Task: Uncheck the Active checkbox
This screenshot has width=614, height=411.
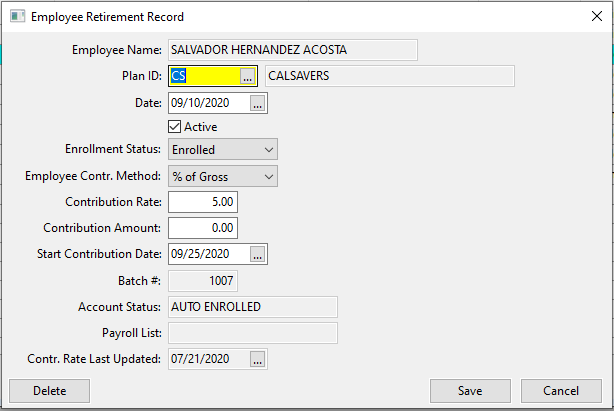Action: (176, 127)
